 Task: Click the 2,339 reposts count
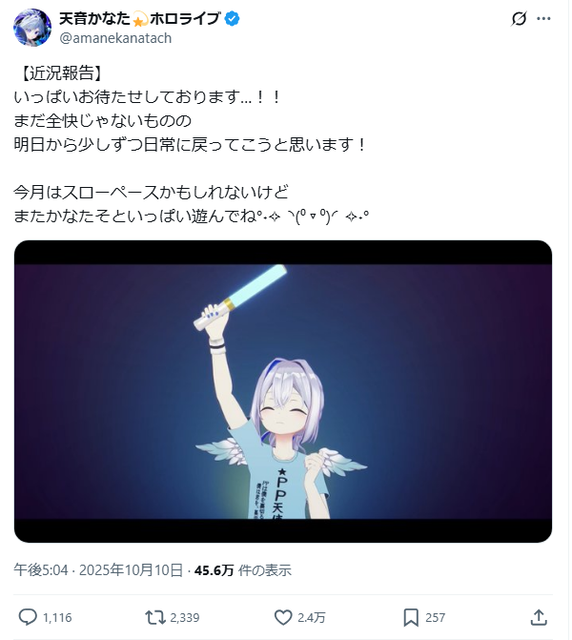(185, 618)
